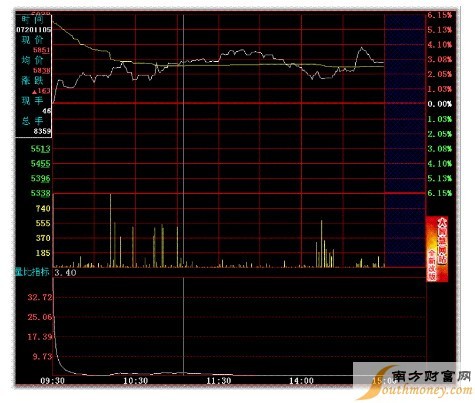Click price axis label 5513
The height and width of the screenshot is (403, 475).
[40, 149]
